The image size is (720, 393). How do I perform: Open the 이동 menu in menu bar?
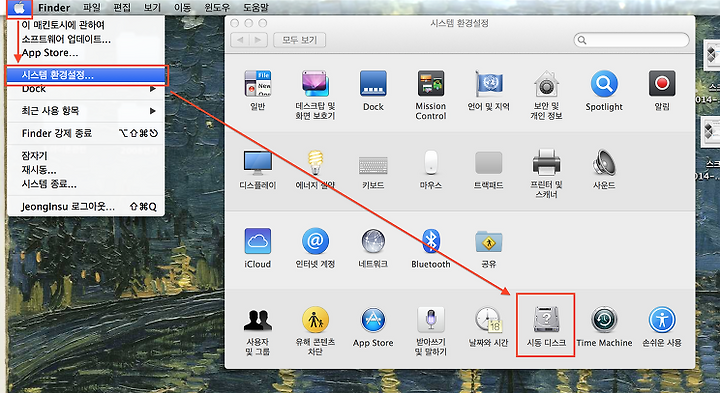(182, 7)
